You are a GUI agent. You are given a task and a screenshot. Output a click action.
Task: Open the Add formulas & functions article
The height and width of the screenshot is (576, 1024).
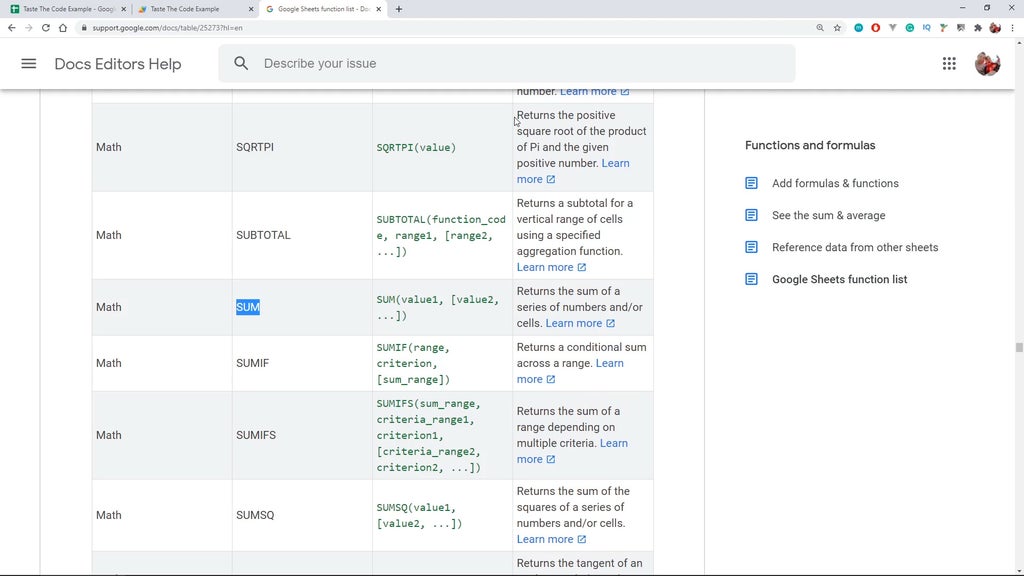[x=834, y=183]
